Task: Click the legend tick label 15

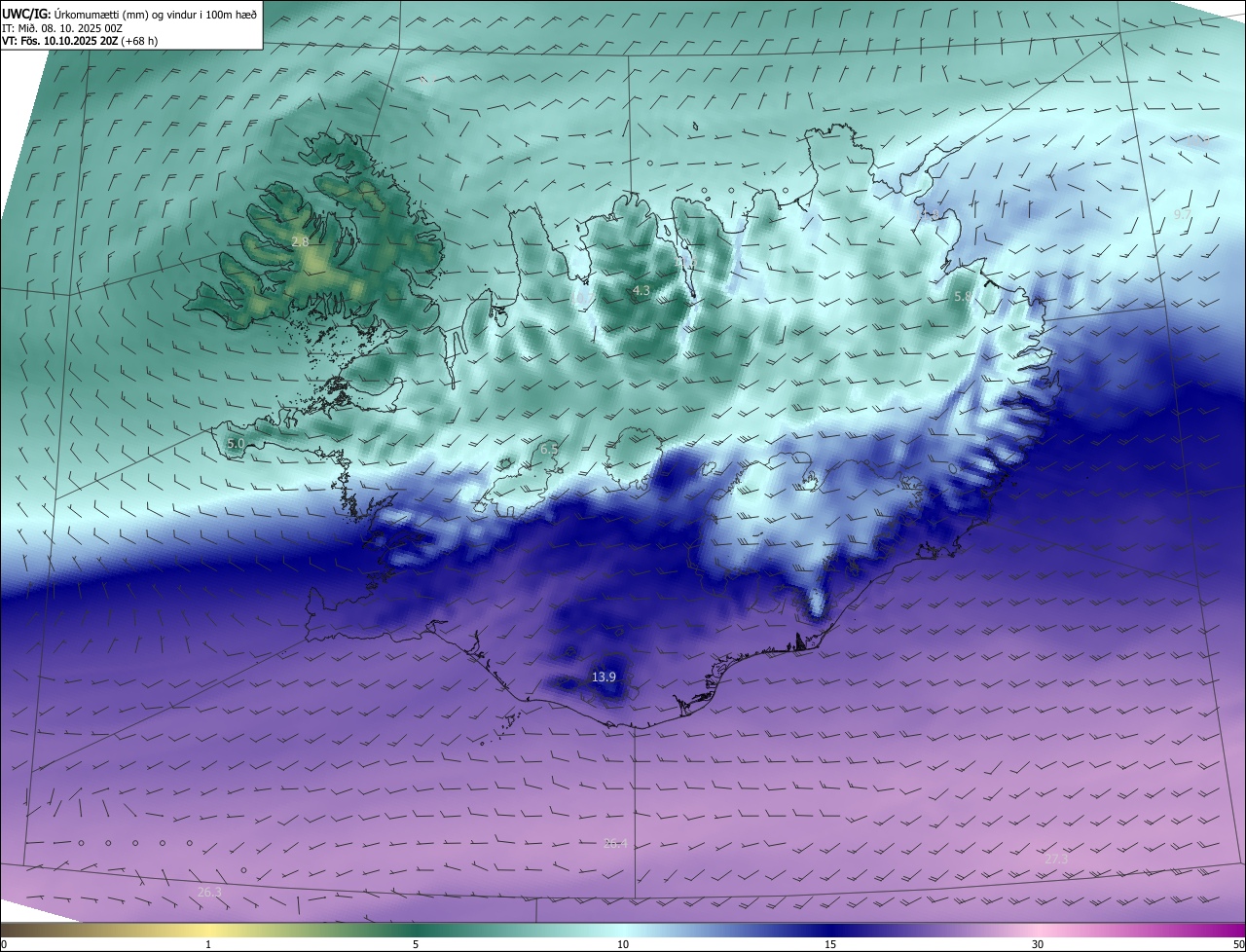Action: click(830, 944)
